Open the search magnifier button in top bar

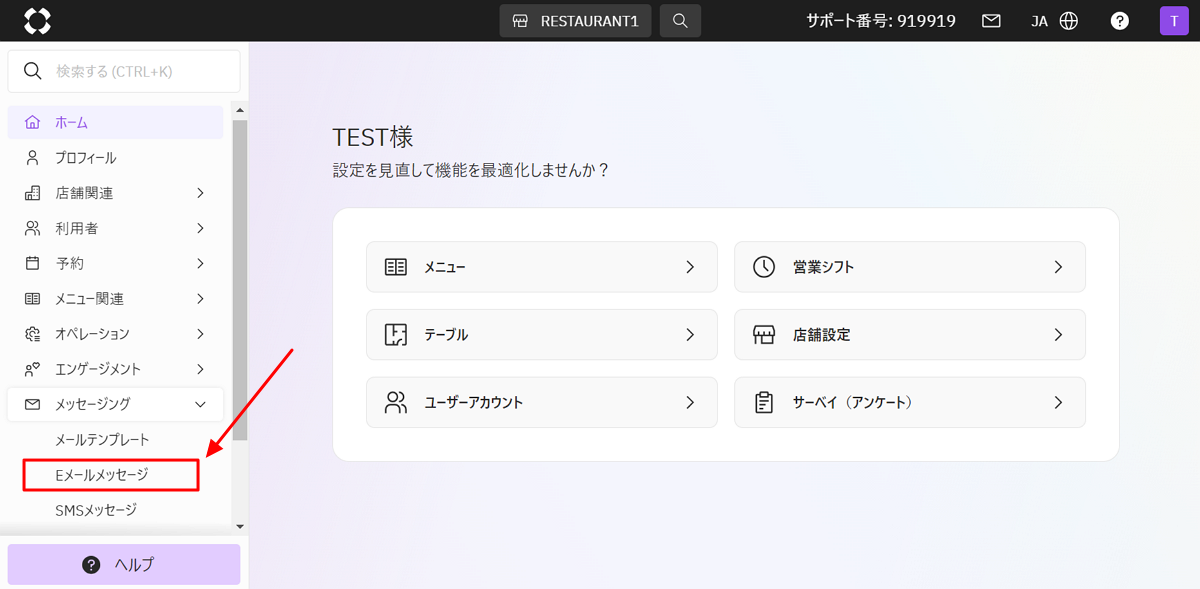pyautogui.click(x=680, y=21)
